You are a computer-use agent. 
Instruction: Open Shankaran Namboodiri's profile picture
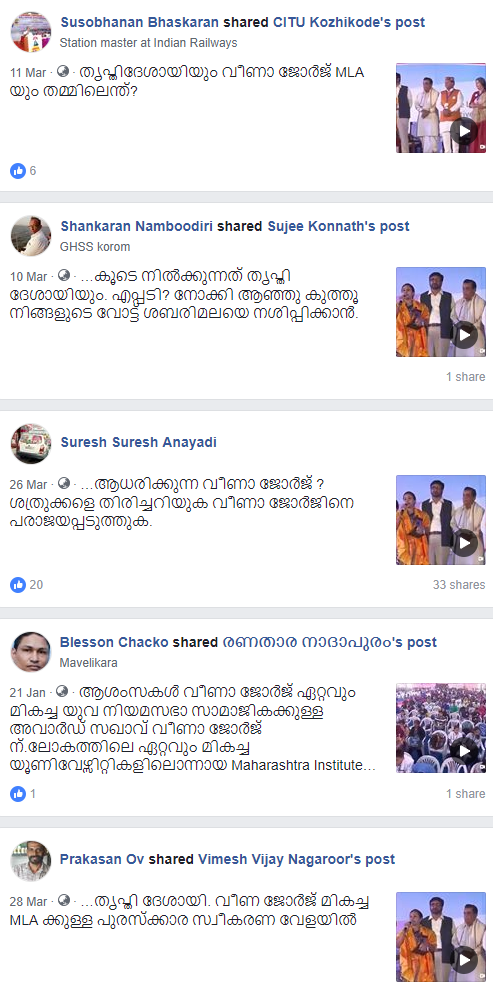tap(31, 235)
